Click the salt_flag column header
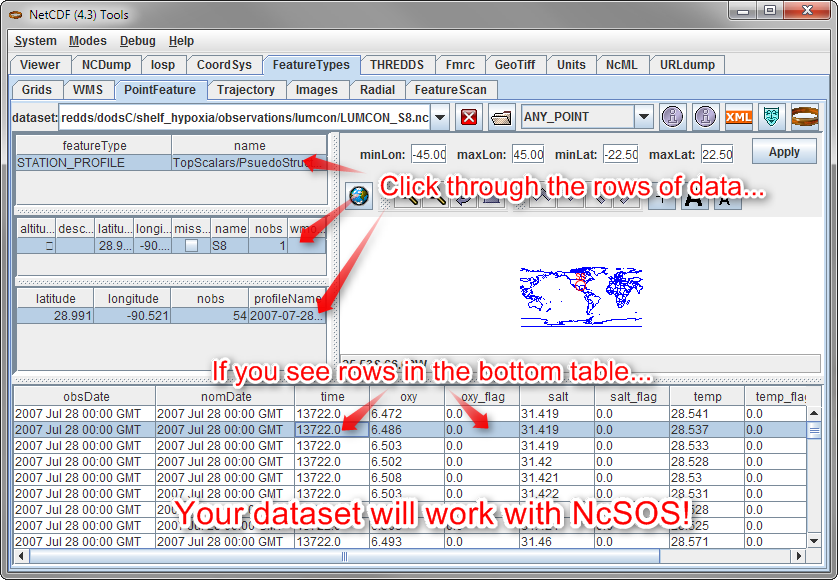This screenshot has width=838, height=580. (632, 397)
